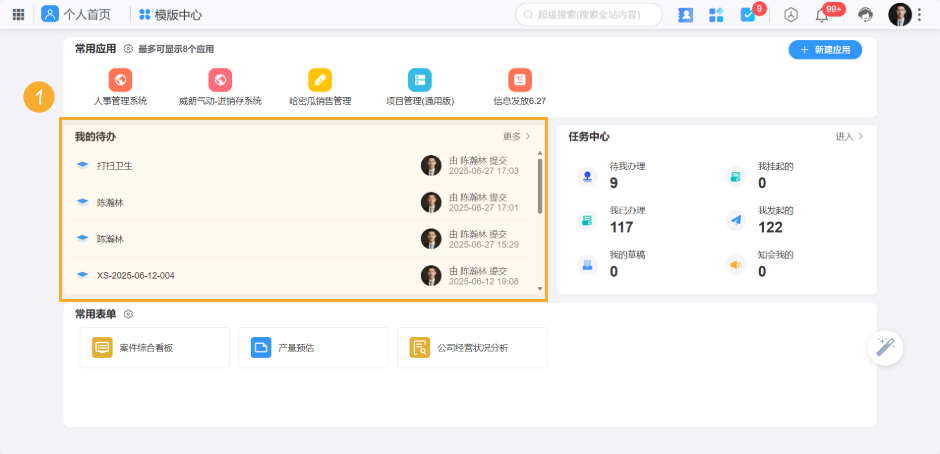Open the 陈瀚林 item submitted 17:01
The height and width of the screenshot is (454, 940).
(x=302, y=202)
